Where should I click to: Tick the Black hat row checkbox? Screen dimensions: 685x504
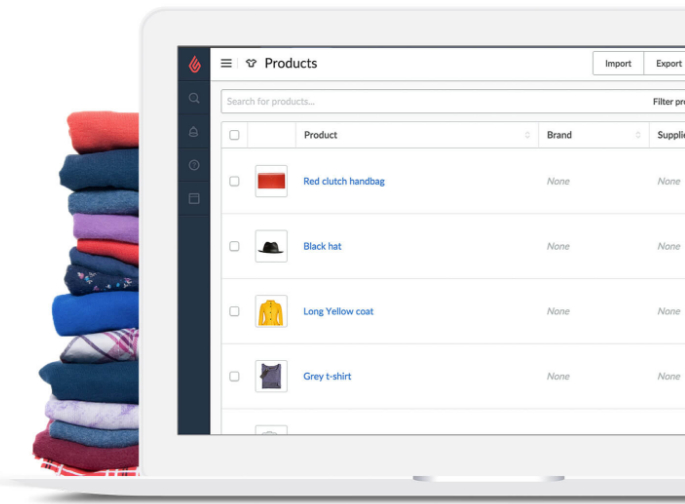[234, 246]
